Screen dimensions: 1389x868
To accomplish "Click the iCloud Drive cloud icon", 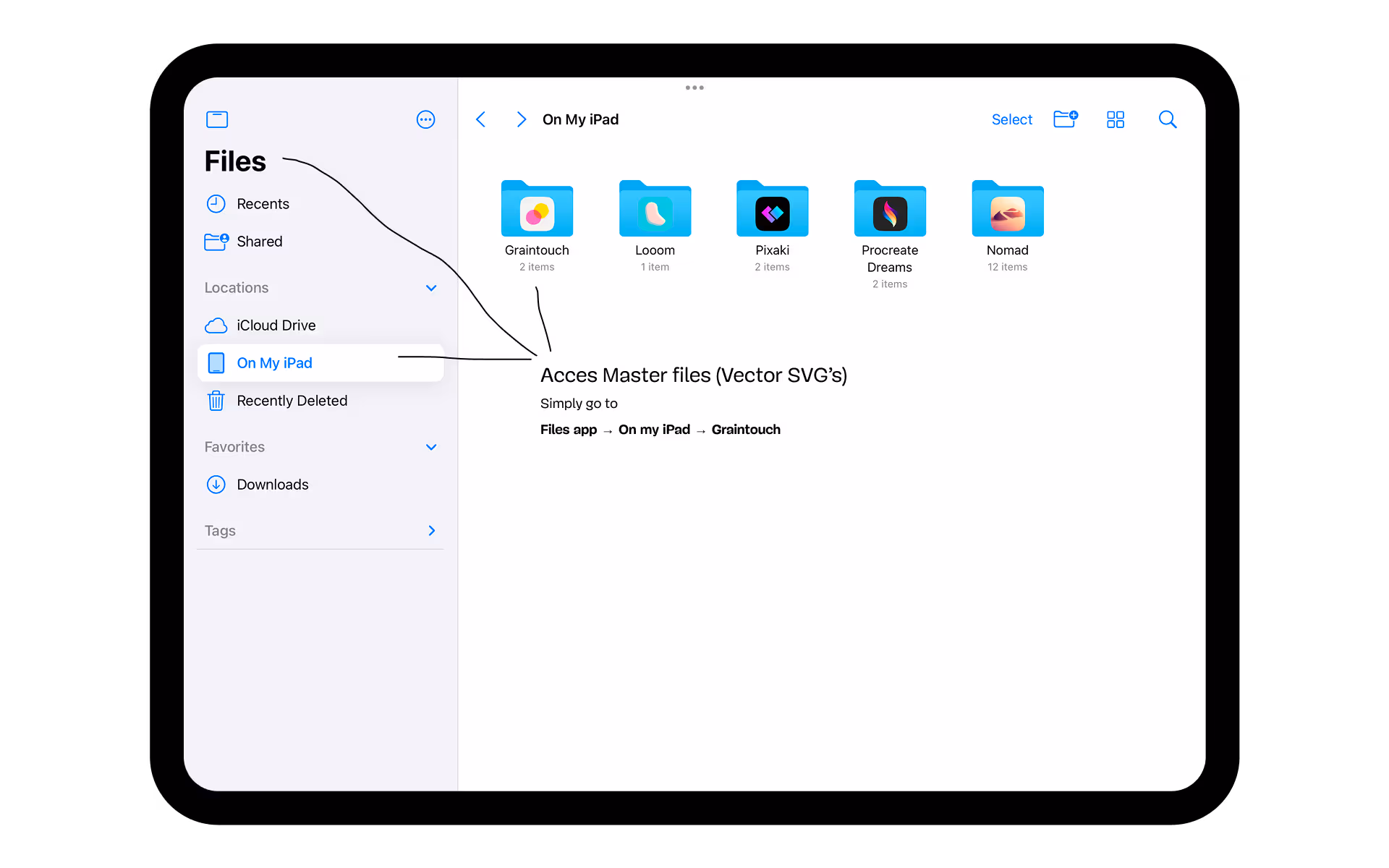I will coord(216,325).
